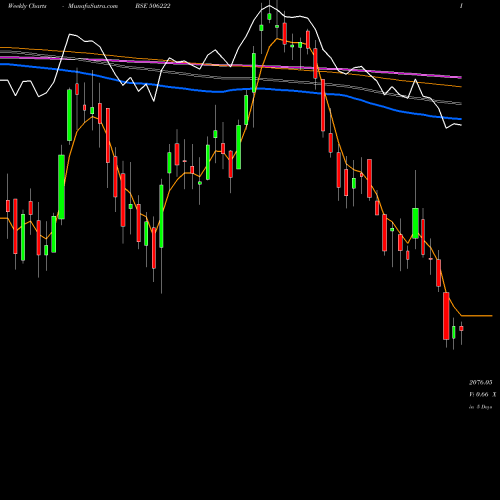Click the last large red candlestick near the chart bottom
Screen dimensions: 500x500
coord(446,316)
